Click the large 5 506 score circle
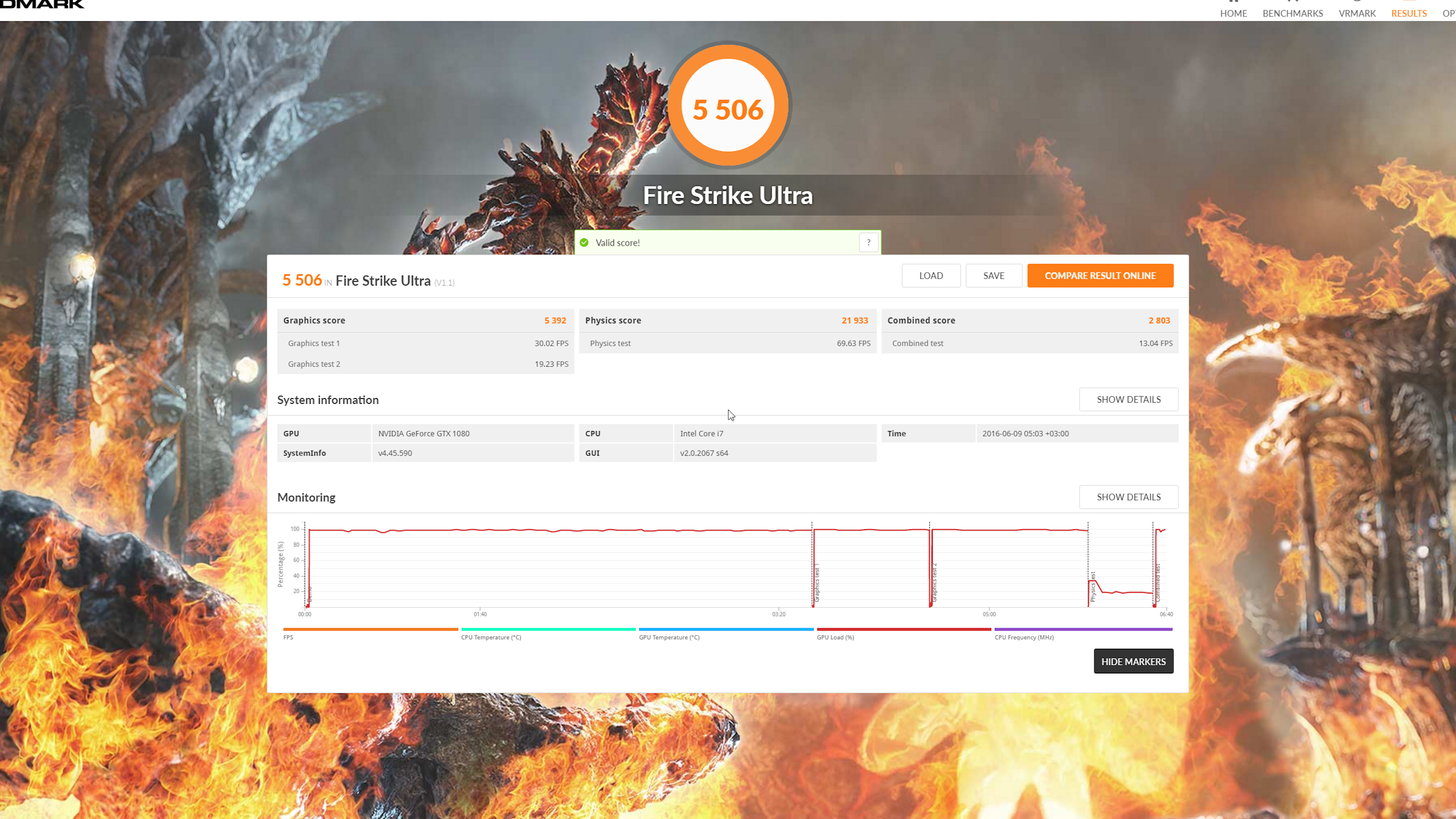This screenshot has width=1456, height=819. (728, 106)
